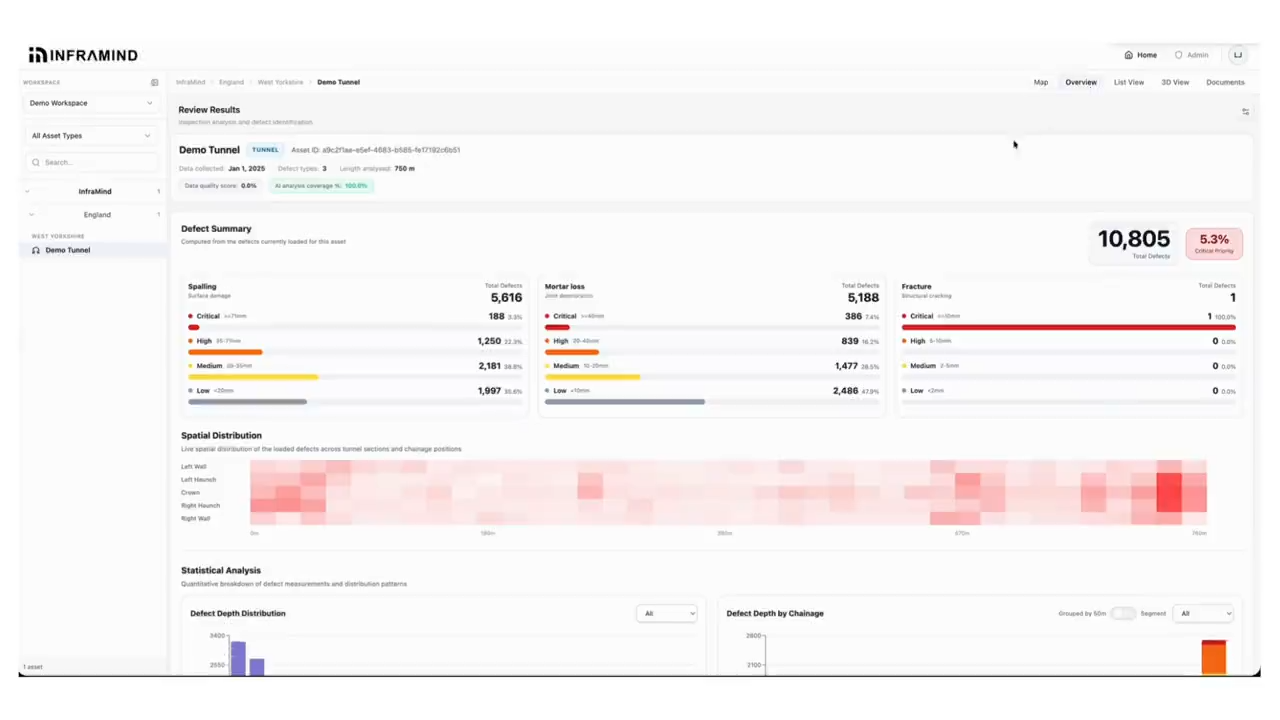This screenshot has height=720, width=1280.
Task: Click the Spalling Medium yellow progress bar
Action: tap(253, 377)
